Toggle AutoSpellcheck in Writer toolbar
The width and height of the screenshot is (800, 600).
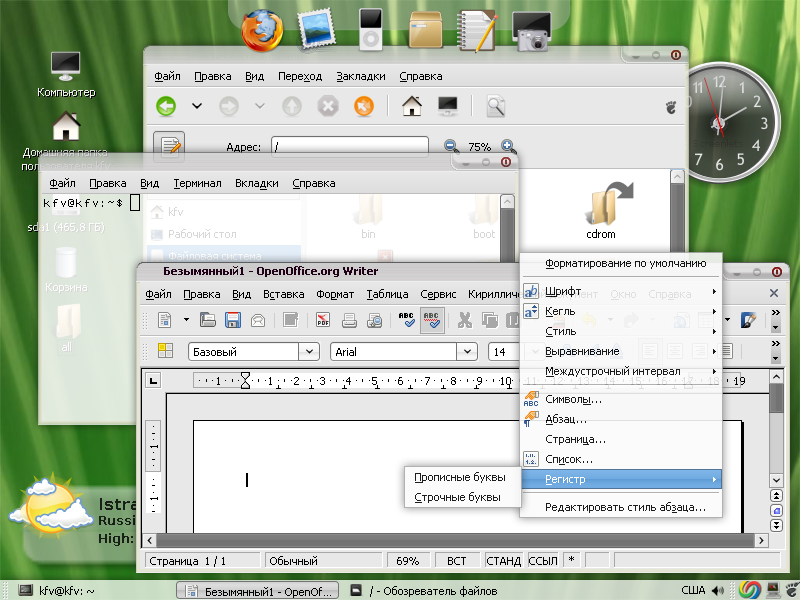pyautogui.click(x=432, y=320)
